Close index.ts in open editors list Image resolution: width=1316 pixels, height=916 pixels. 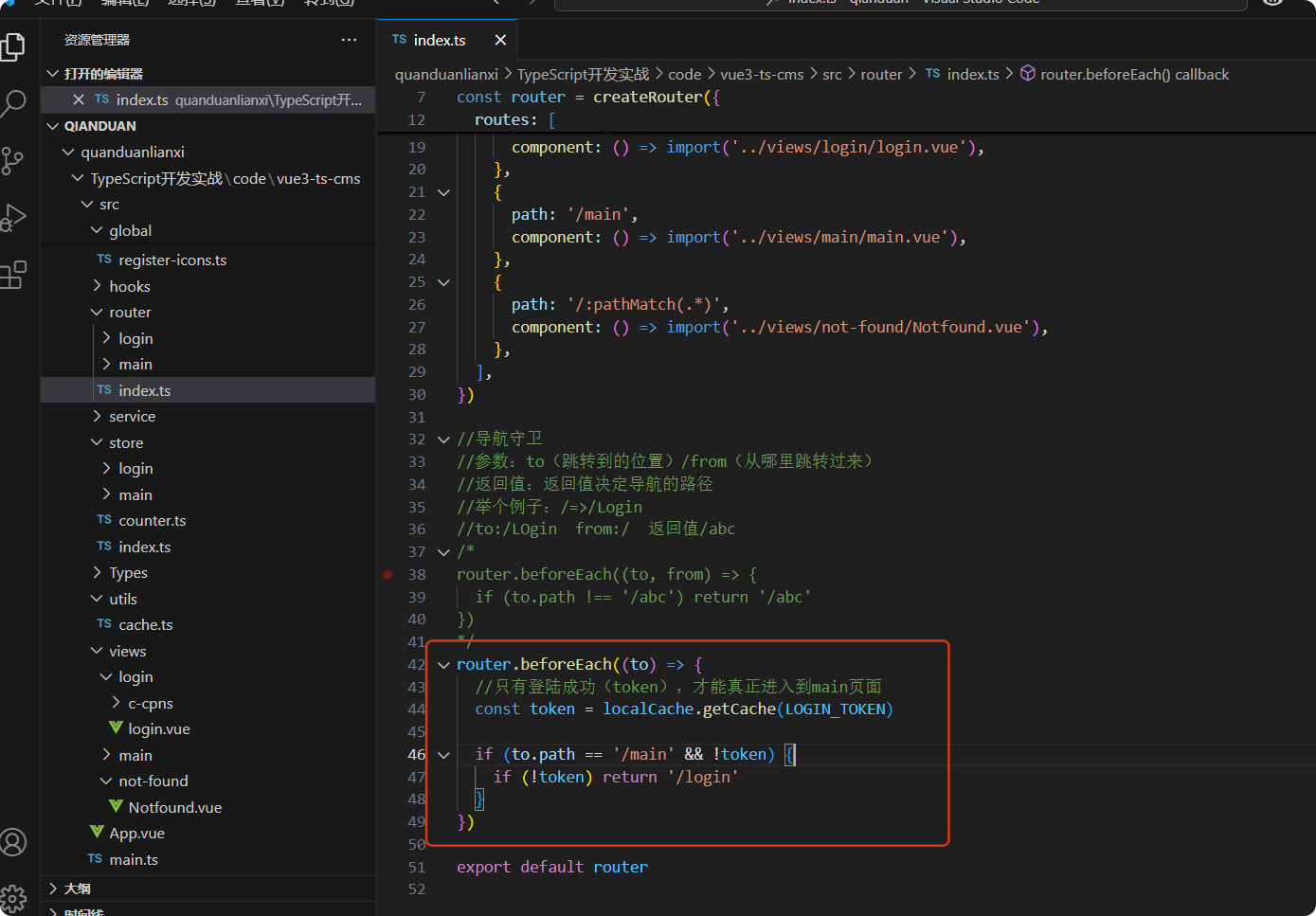pos(79,99)
